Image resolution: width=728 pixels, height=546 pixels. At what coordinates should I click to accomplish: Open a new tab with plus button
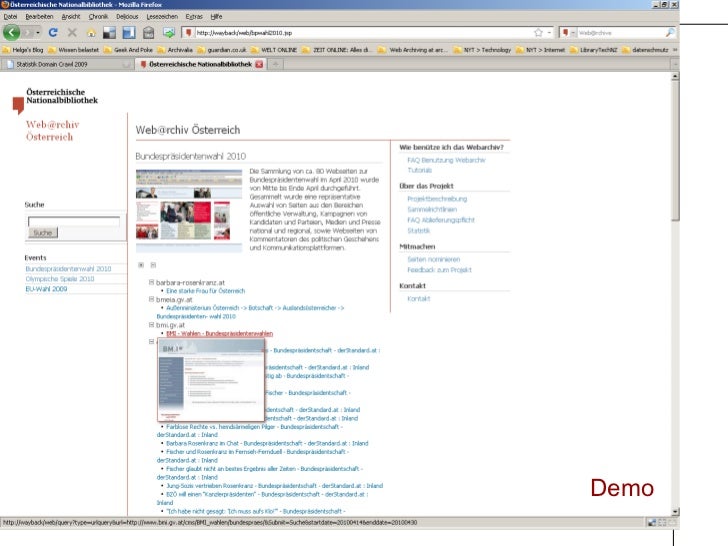point(276,64)
